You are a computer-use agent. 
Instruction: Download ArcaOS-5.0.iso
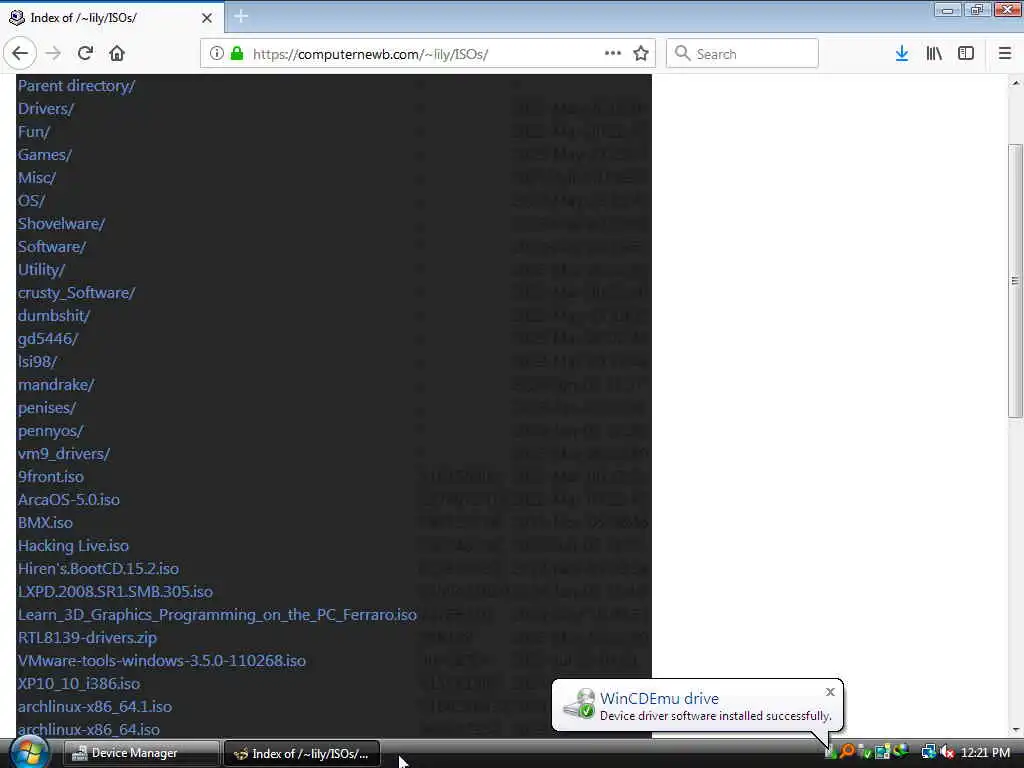(69, 500)
